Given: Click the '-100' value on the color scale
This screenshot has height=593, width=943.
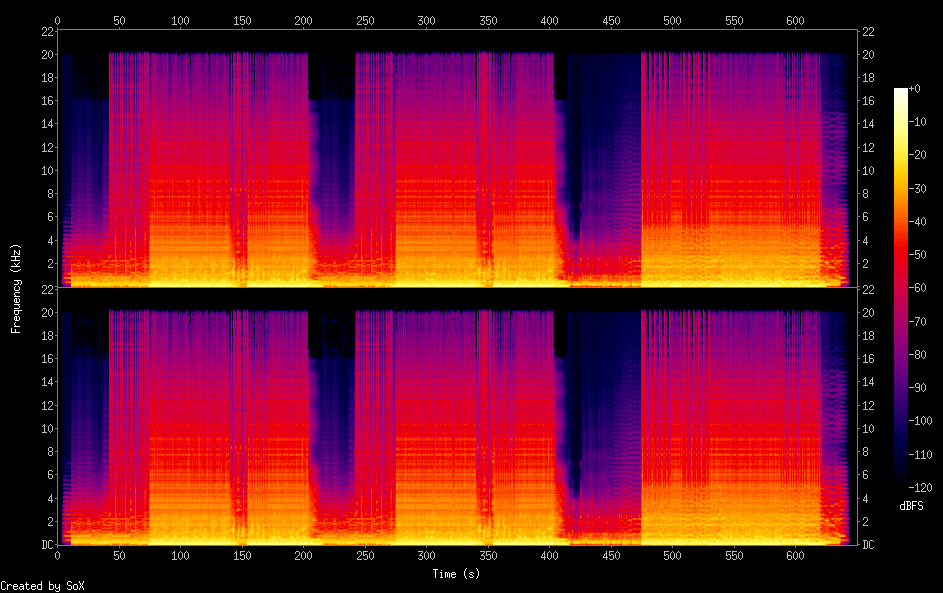Looking at the screenshot, I should point(920,420).
